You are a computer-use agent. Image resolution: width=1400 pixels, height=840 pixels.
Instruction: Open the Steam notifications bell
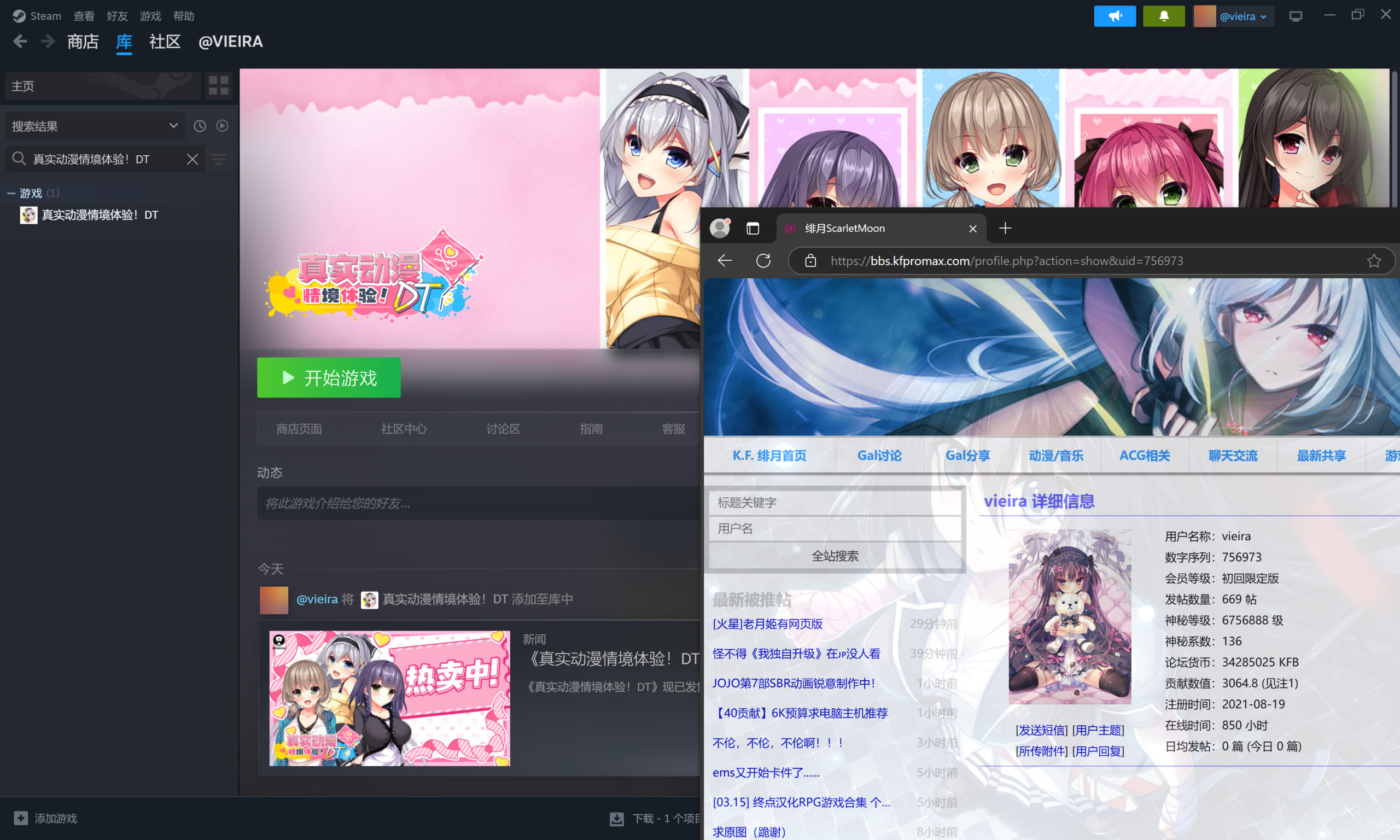(x=1163, y=16)
